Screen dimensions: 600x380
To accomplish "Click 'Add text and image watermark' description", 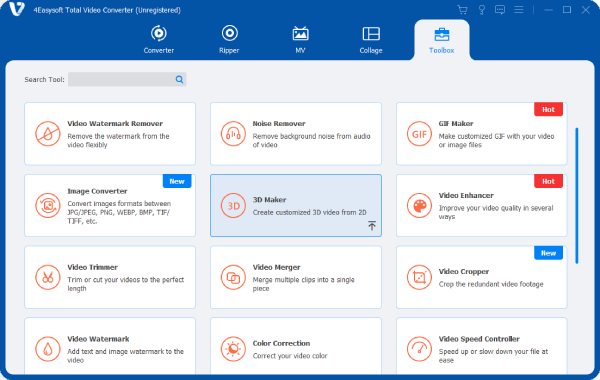I will pyautogui.click(x=126, y=356).
